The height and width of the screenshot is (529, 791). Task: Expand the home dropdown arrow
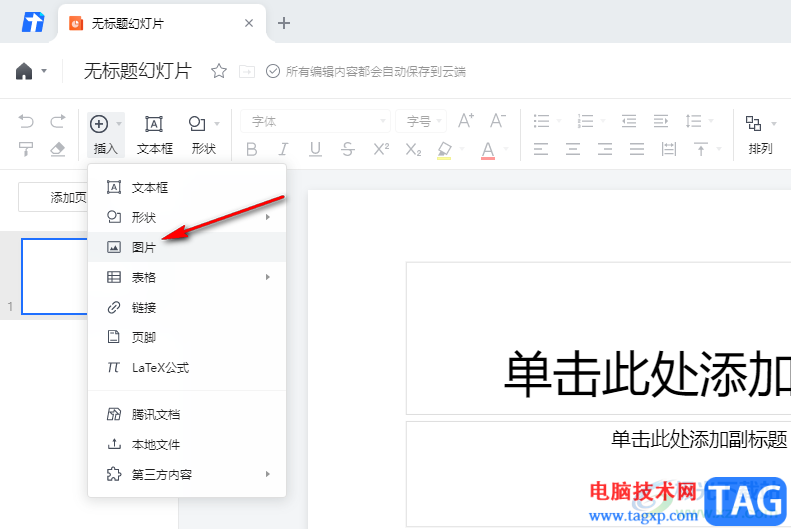[x=44, y=71]
